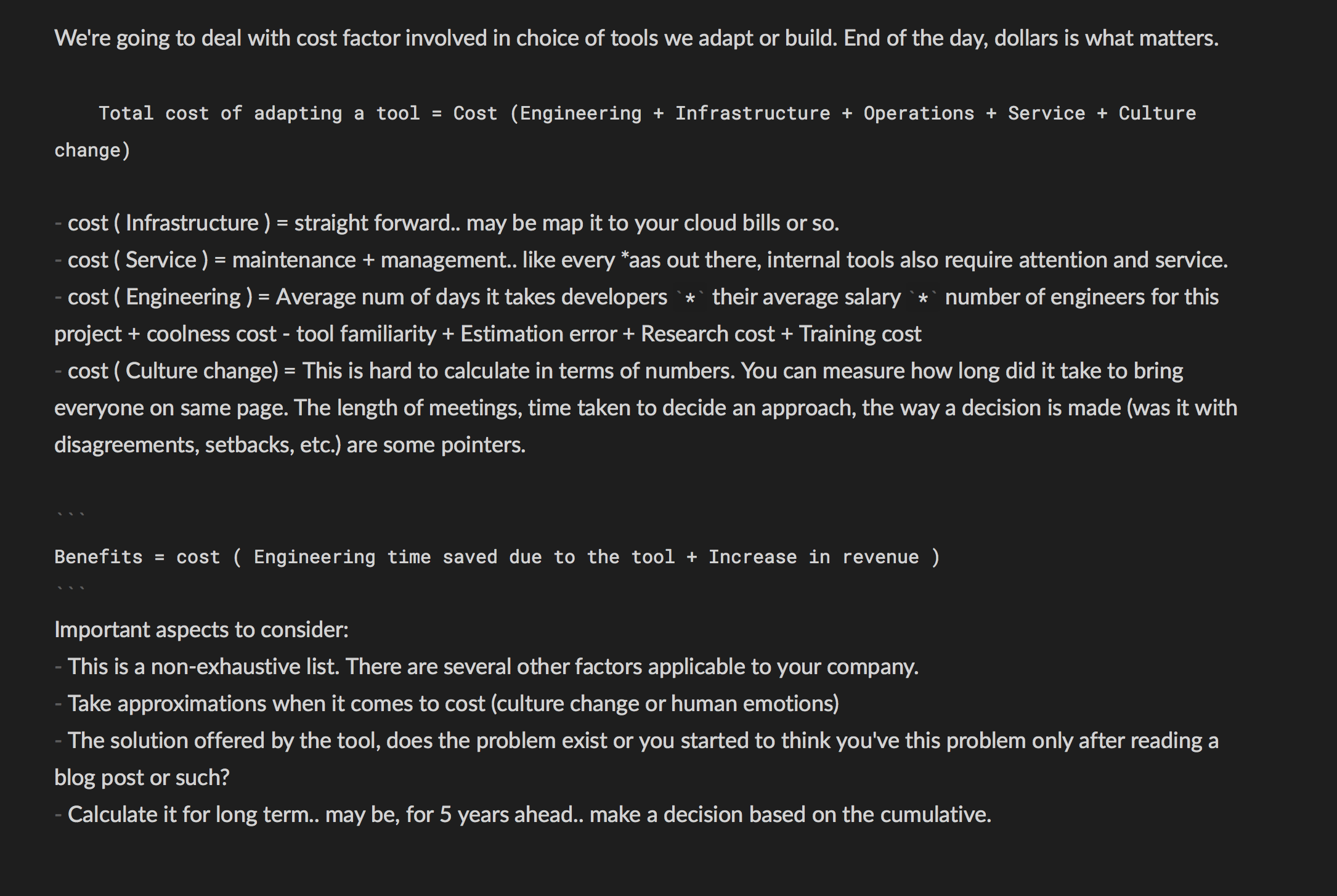
Task: Place cursor on "Total cost of adapting" formula
Action: pyautogui.click(x=220, y=113)
